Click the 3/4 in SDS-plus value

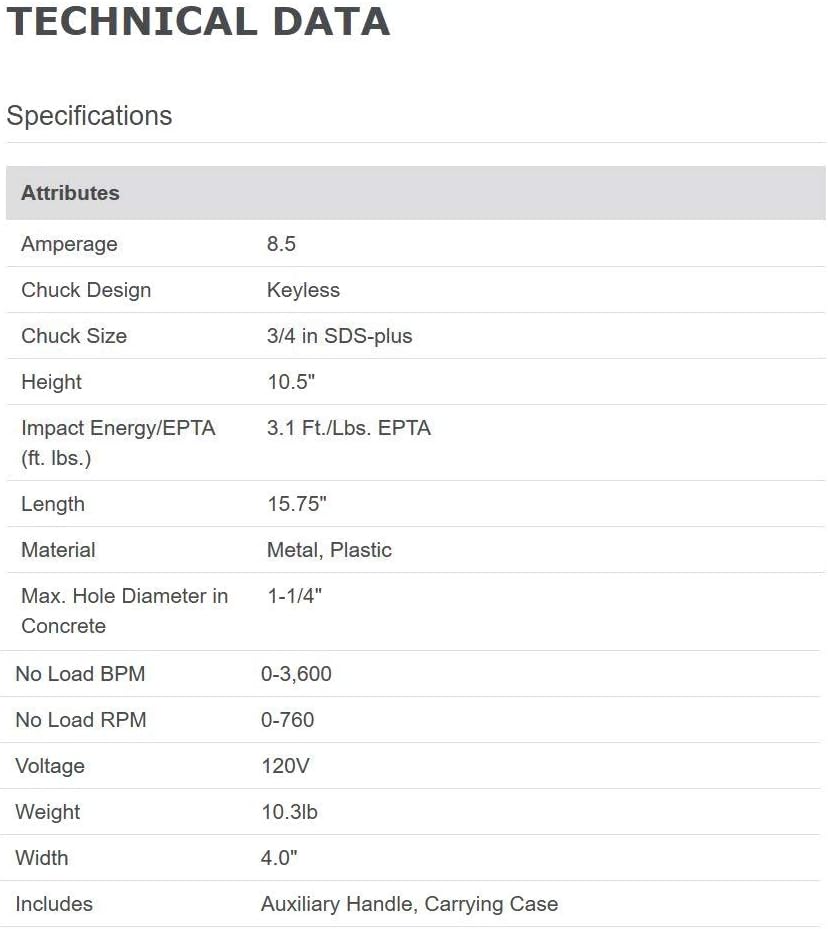[339, 336]
